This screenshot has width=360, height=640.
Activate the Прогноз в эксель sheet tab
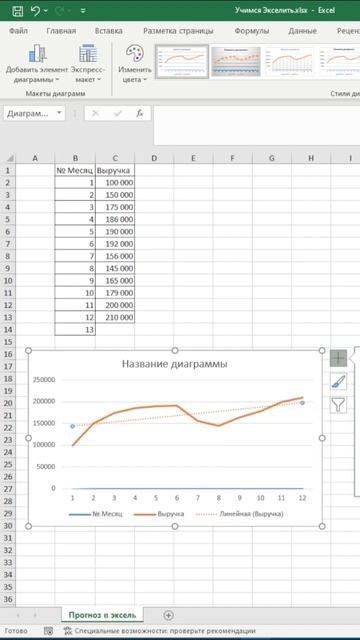click(102, 615)
